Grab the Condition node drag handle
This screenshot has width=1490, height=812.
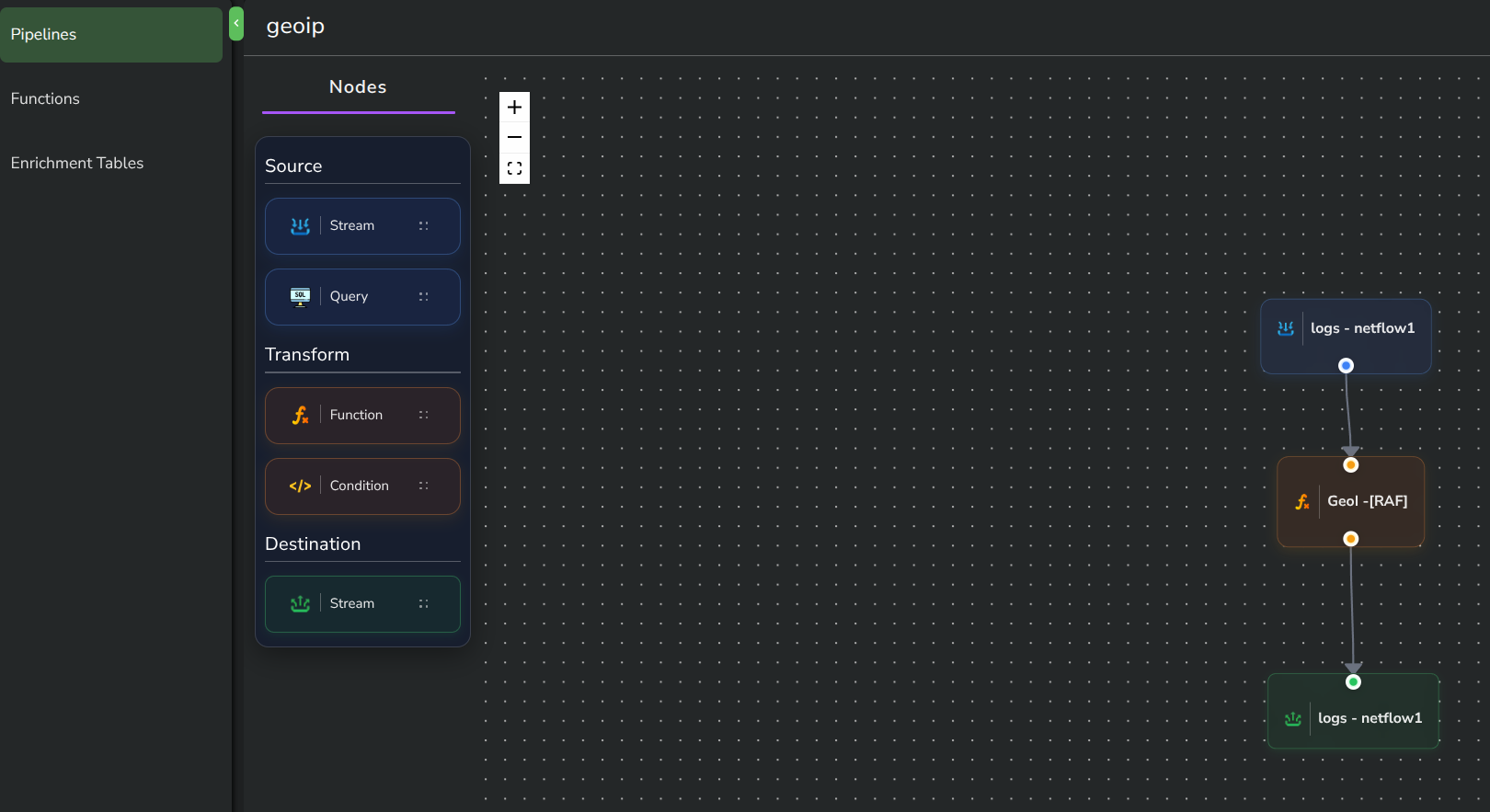[x=424, y=486]
